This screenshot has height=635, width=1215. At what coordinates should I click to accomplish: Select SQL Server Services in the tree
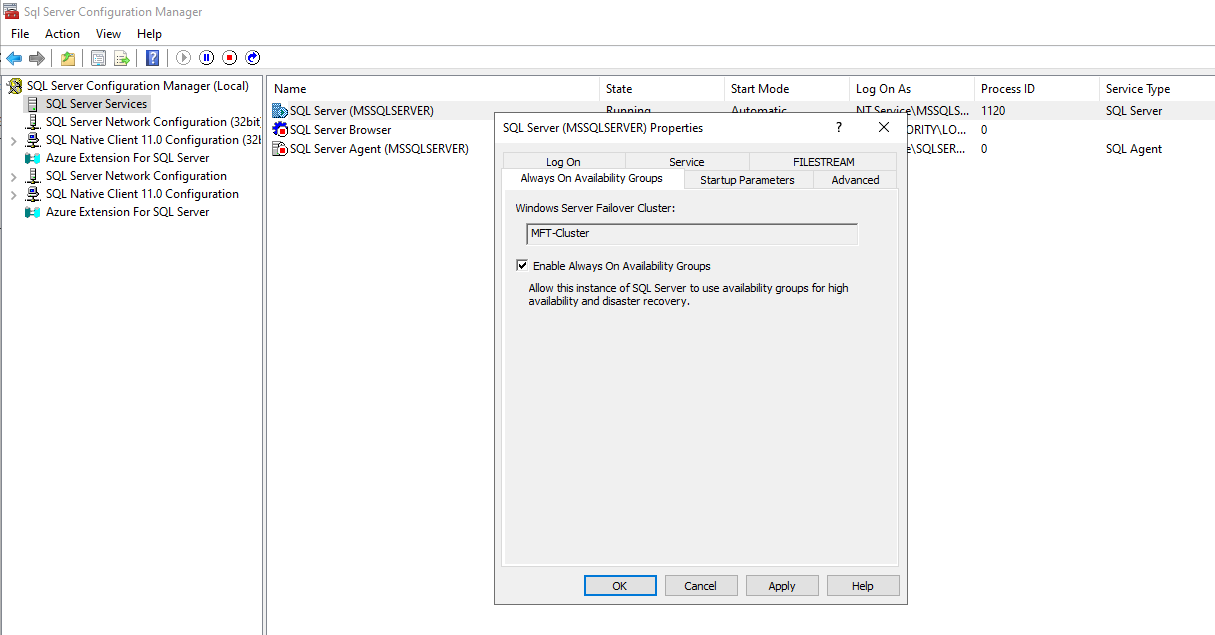click(96, 104)
